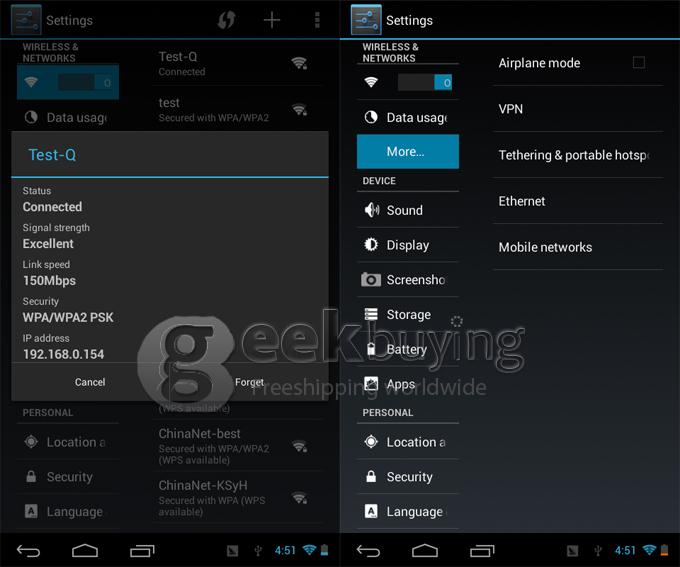Tap the Sound speaker icon
This screenshot has height=567, width=680.
(371, 210)
